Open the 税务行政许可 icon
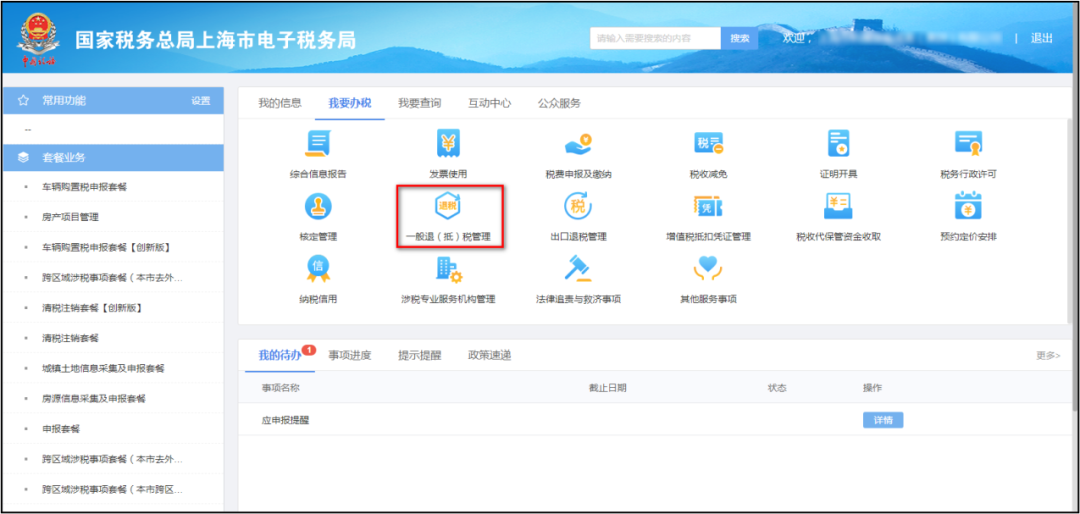 [968, 144]
